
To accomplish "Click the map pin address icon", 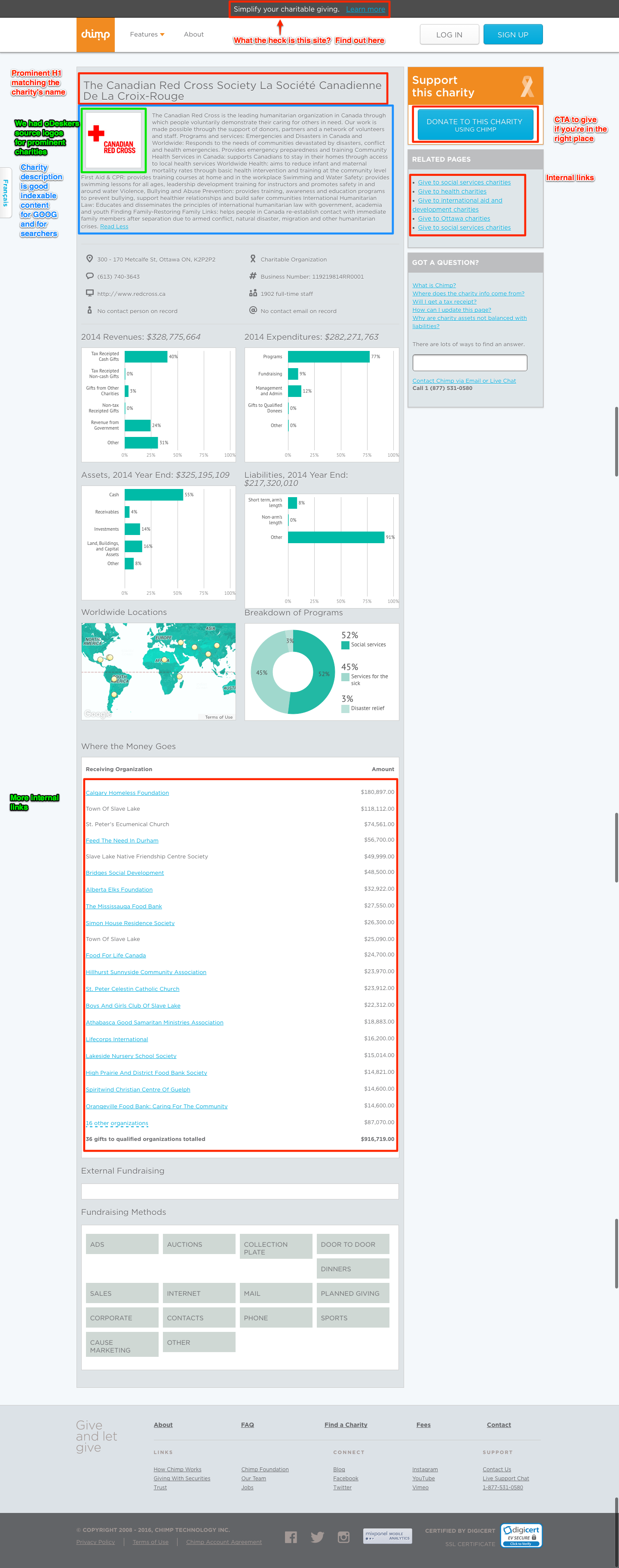I will [x=89, y=259].
